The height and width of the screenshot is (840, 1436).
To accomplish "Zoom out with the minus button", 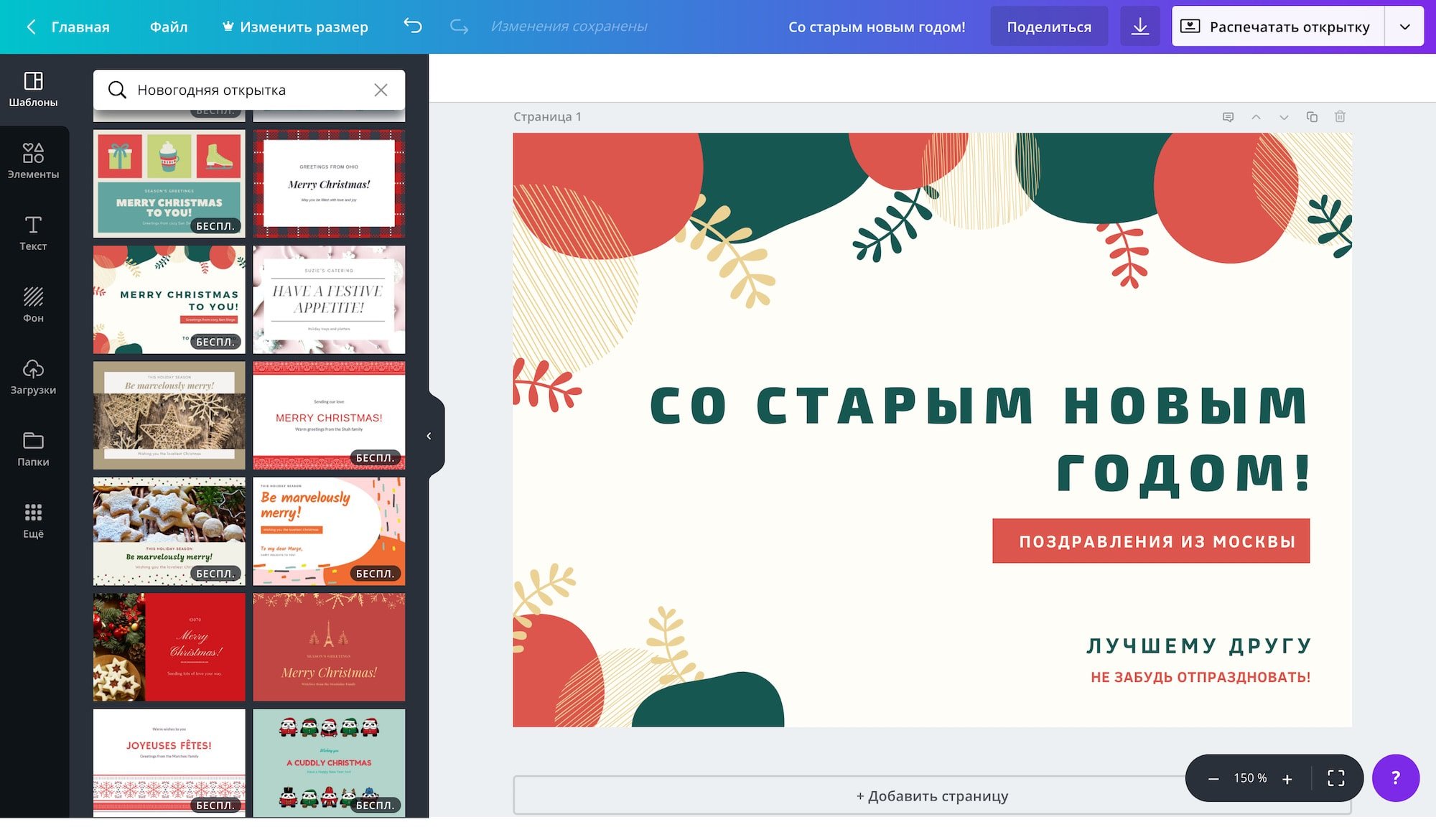I will click(1213, 778).
